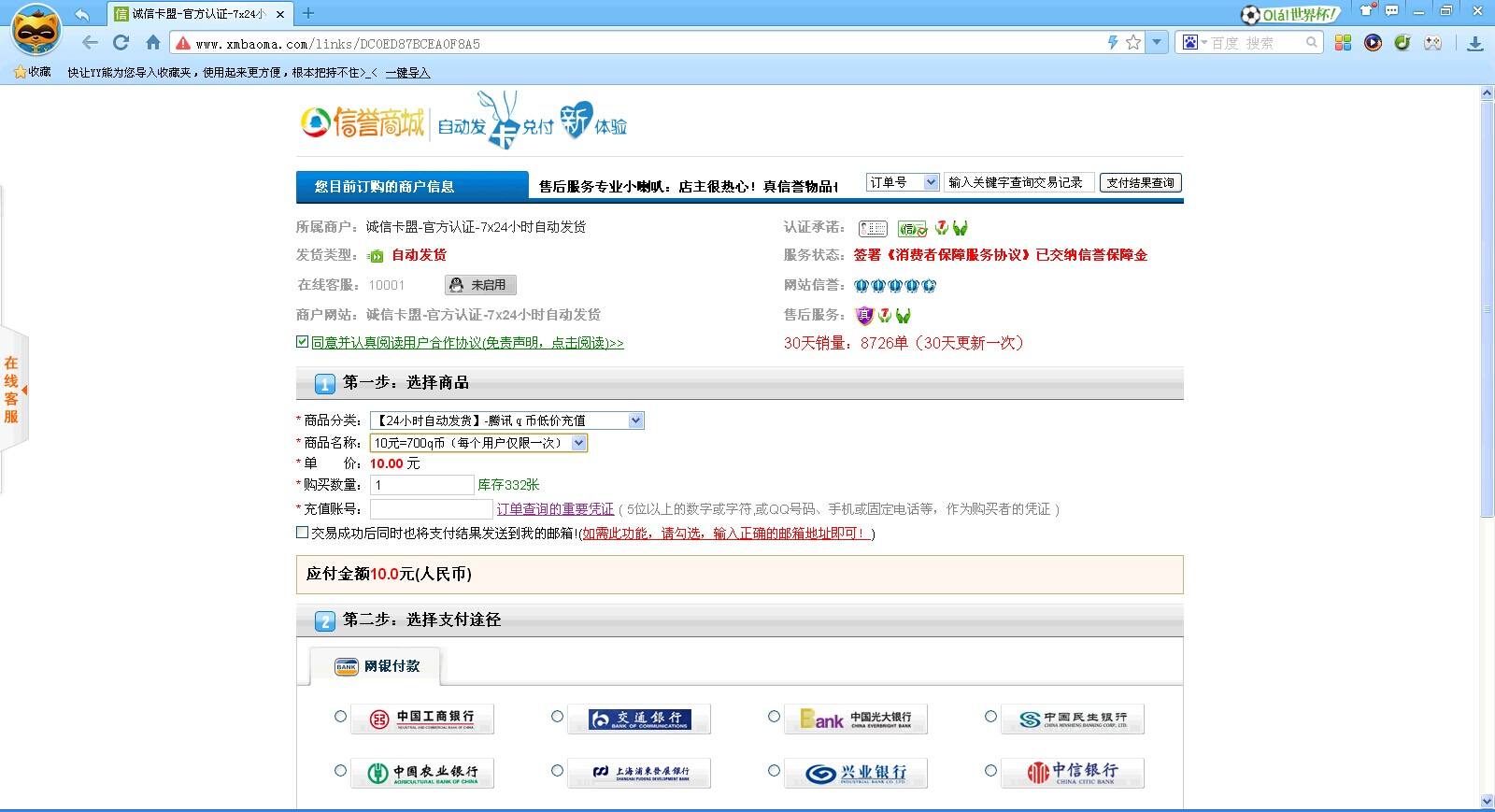
Task: Click the 兴业银行 bank logo
Action: pyautogui.click(x=856, y=773)
